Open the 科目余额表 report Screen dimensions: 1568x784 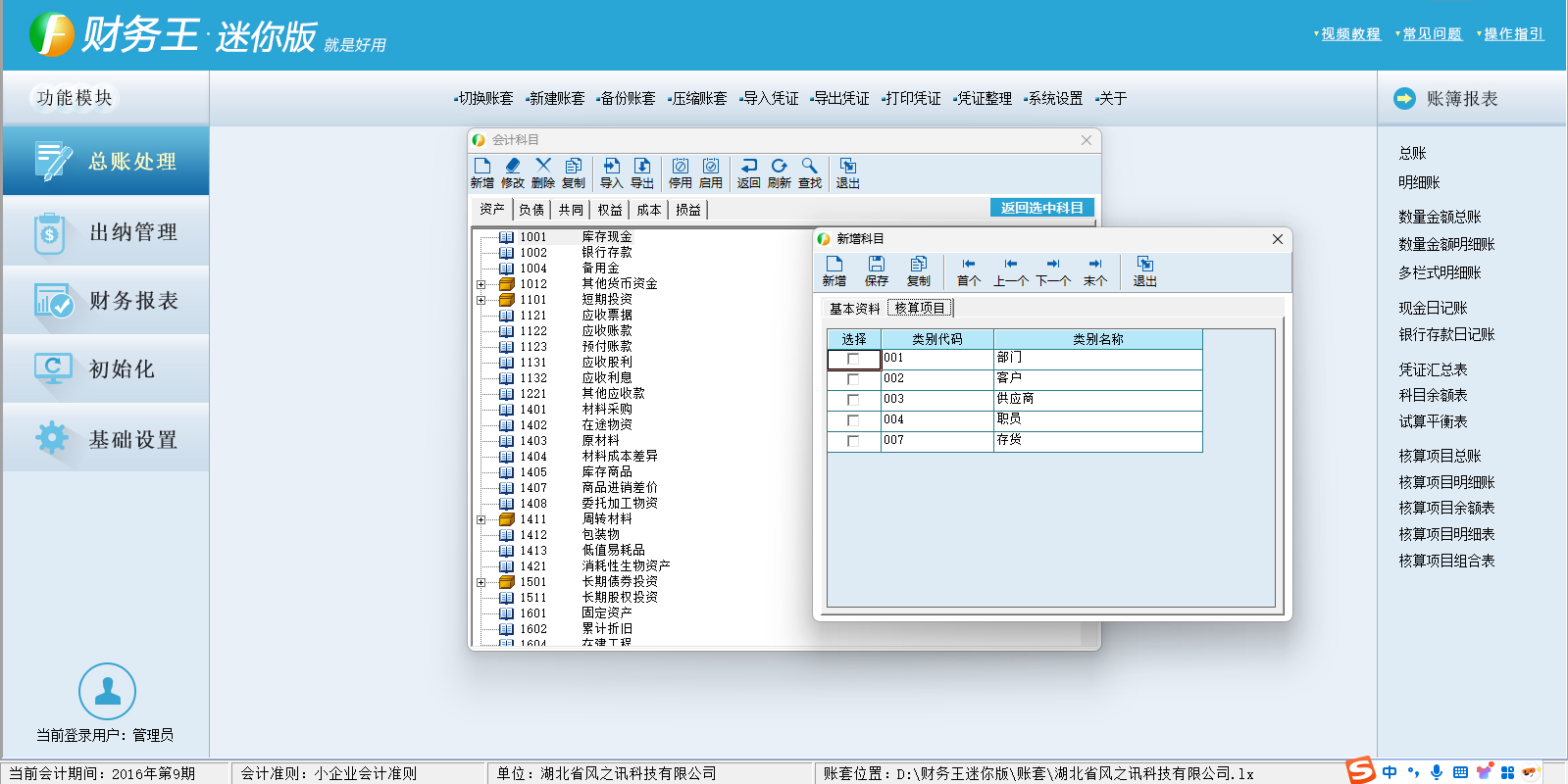pos(1433,395)
